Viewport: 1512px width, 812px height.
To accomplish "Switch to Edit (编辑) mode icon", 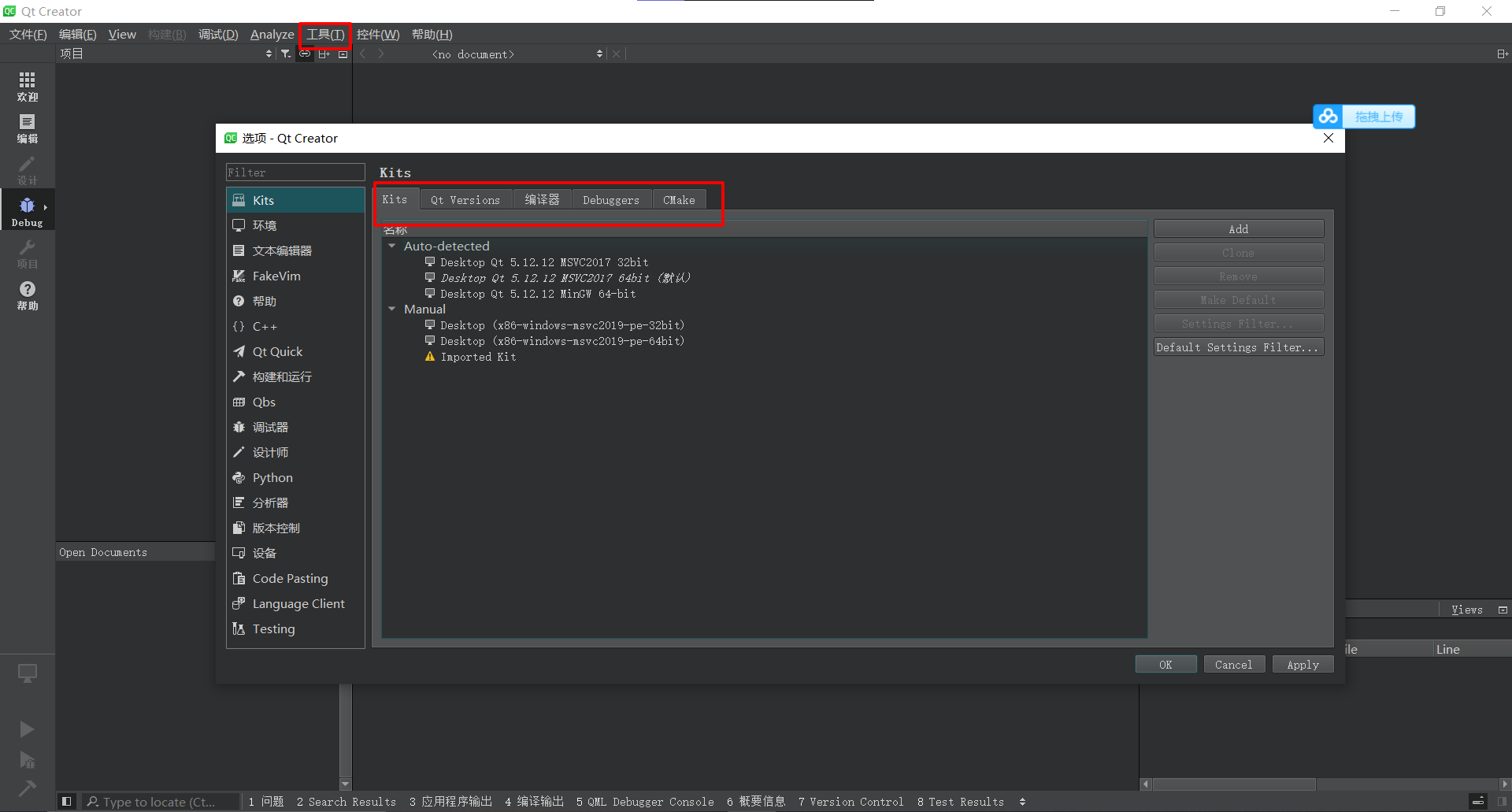I will [x=27, y=128].
